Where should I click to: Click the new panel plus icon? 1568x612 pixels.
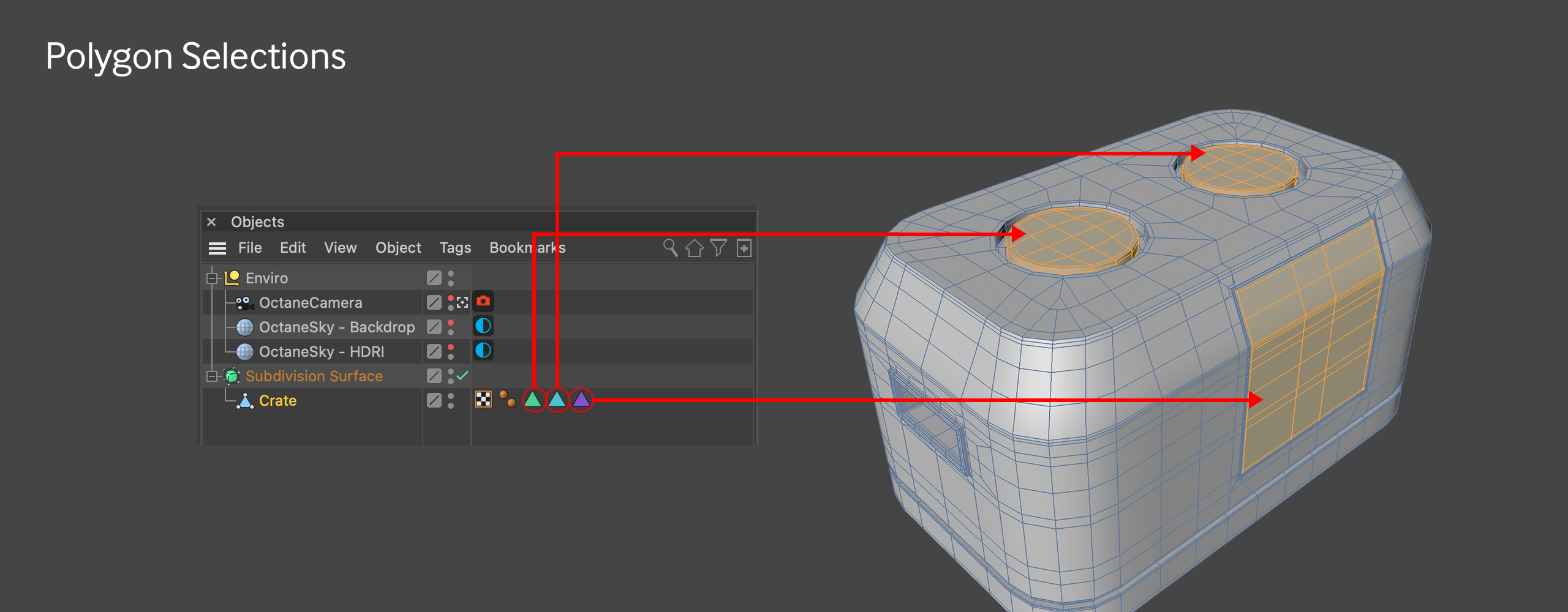point(744,248)
